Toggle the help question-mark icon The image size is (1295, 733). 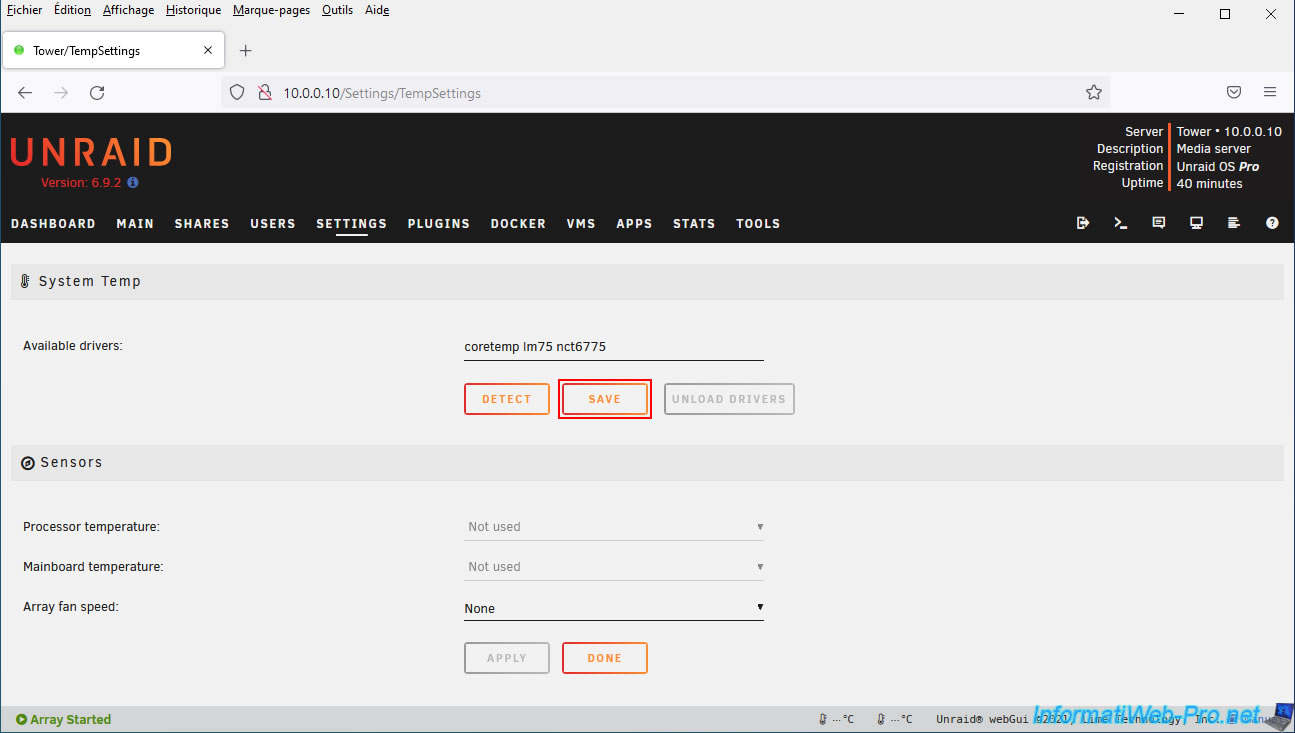(1272, 223)
